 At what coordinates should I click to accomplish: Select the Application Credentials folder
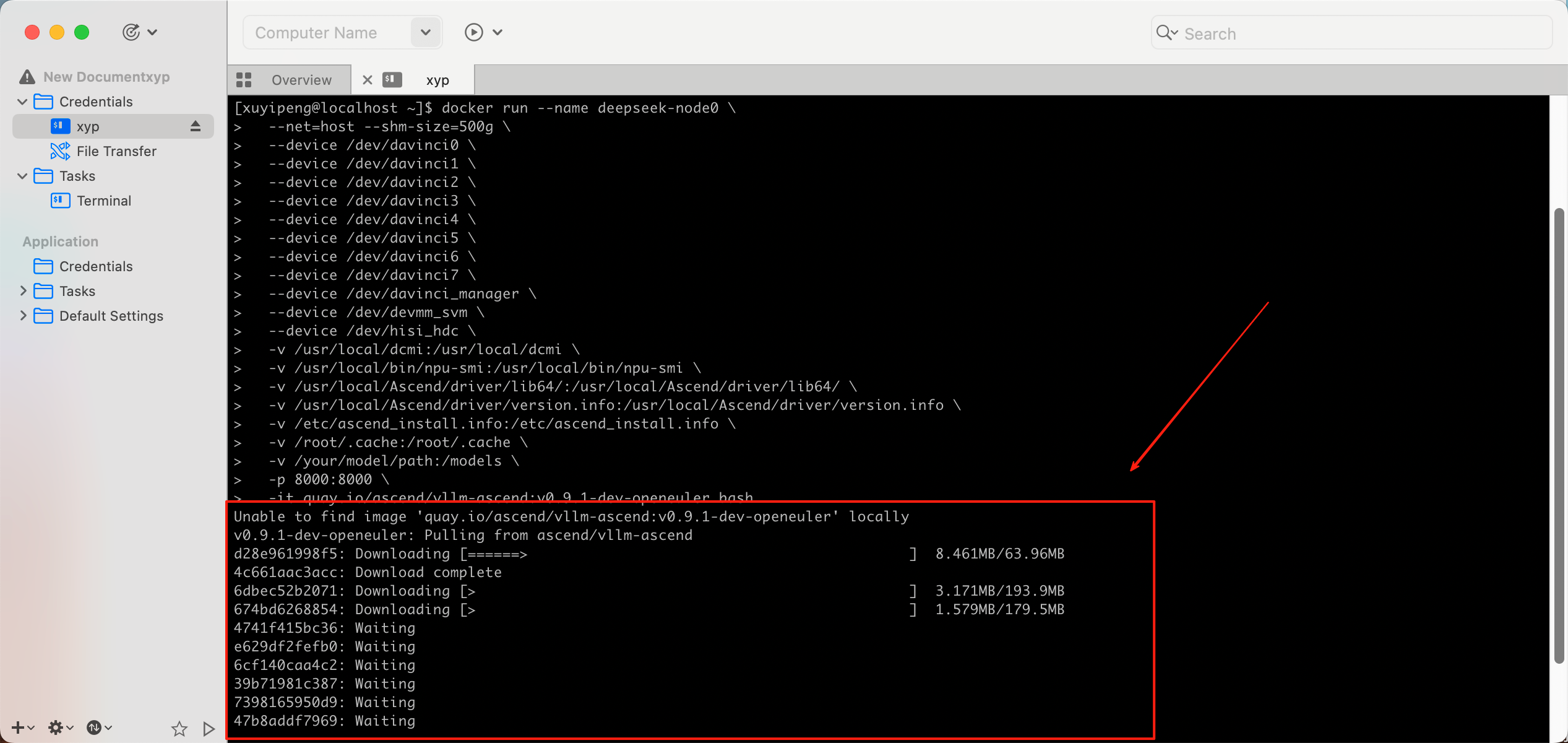tap(95, 266)
